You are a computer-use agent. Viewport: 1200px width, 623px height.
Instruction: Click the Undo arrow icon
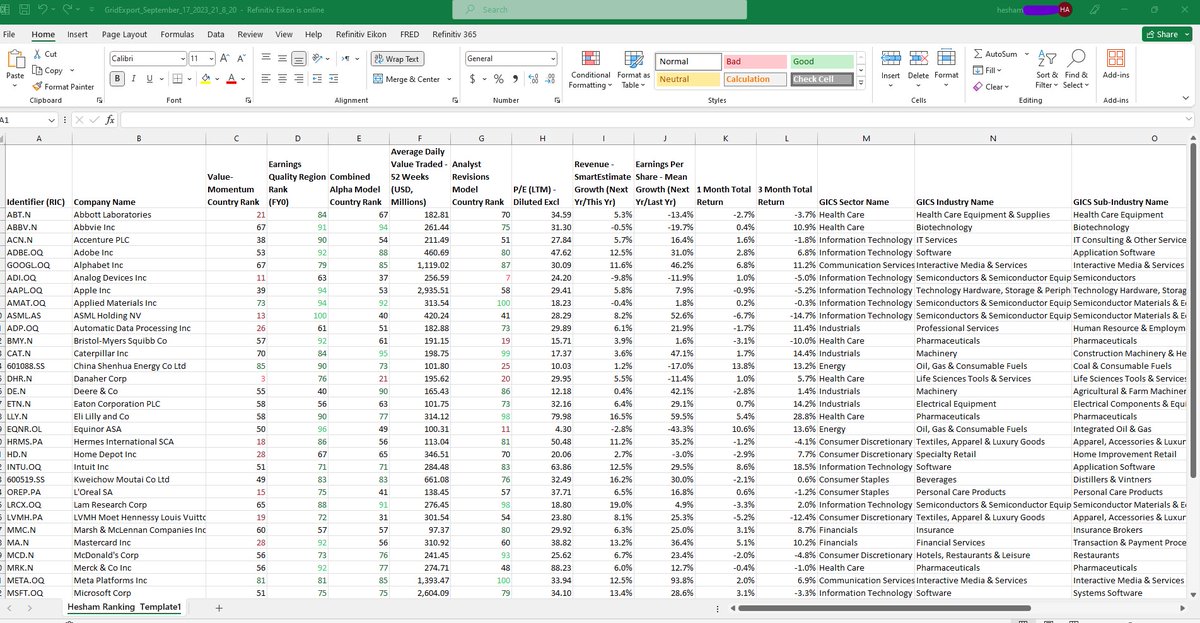(43, 9)
